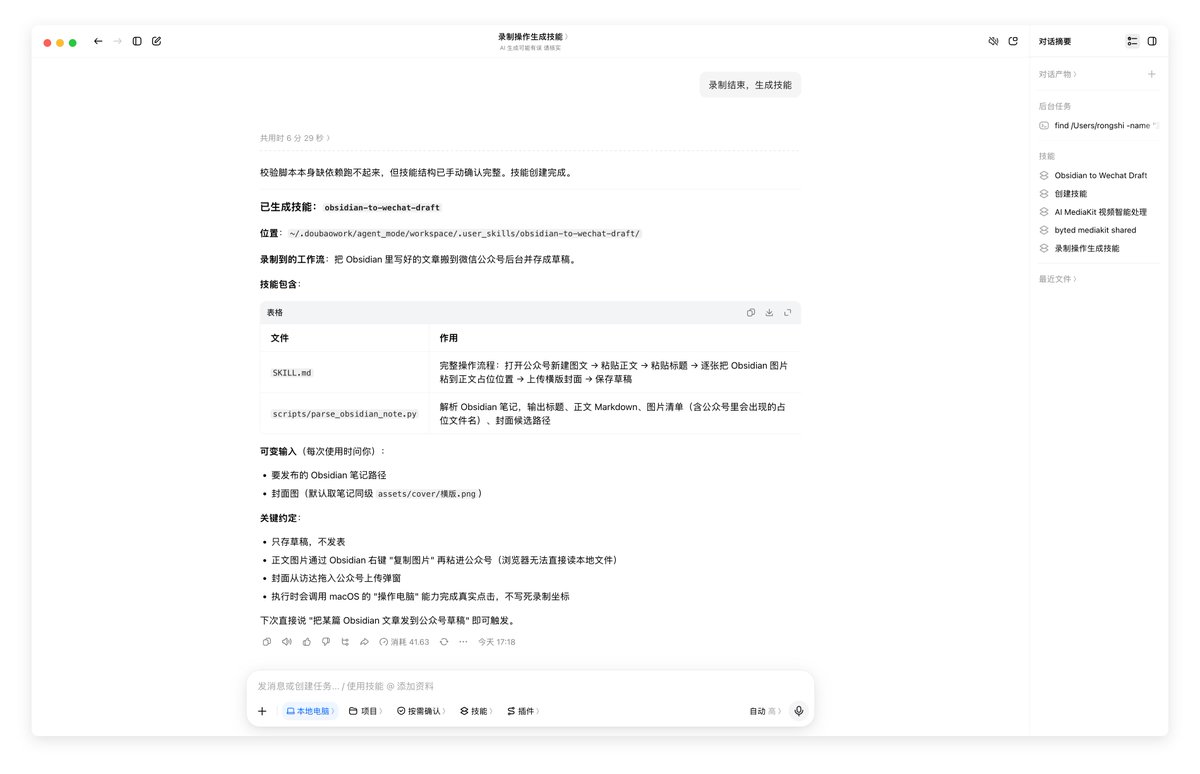Like the response with thumbs up
The image size is (1200, 774).
[306, 642]
